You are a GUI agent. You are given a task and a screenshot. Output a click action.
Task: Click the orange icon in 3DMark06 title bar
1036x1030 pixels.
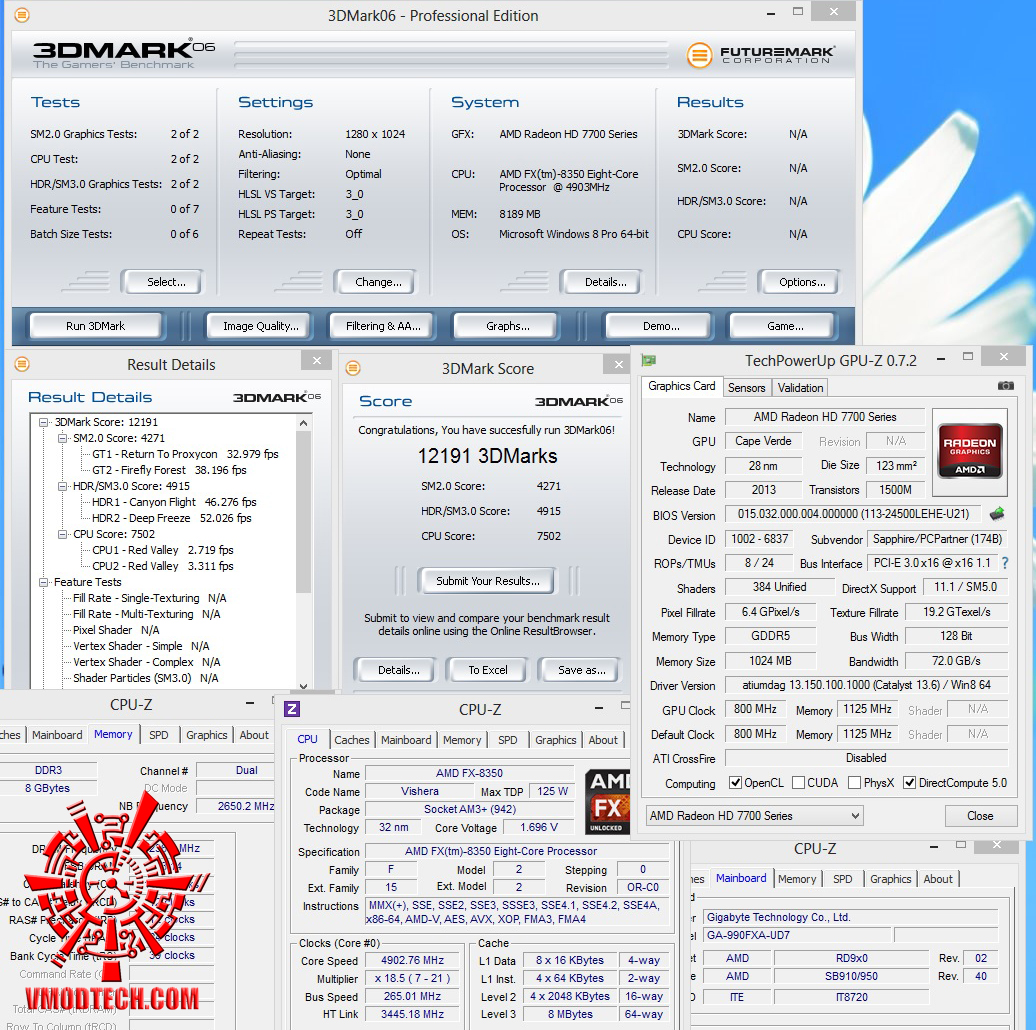22,15
